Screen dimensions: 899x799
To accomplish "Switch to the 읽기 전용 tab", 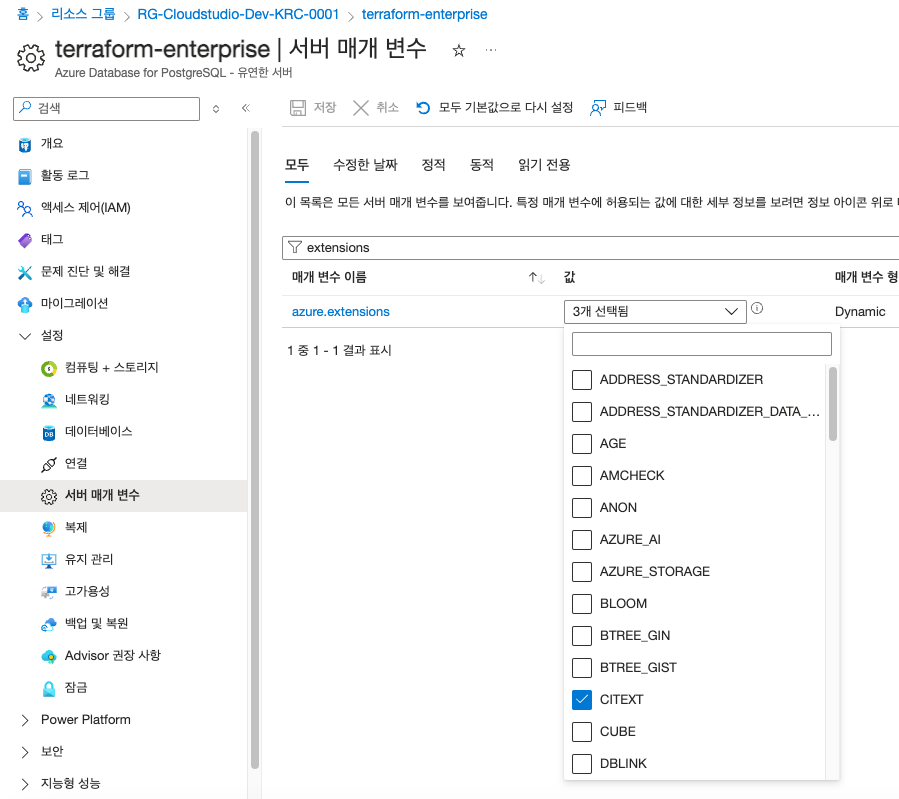I will point(544,166).
